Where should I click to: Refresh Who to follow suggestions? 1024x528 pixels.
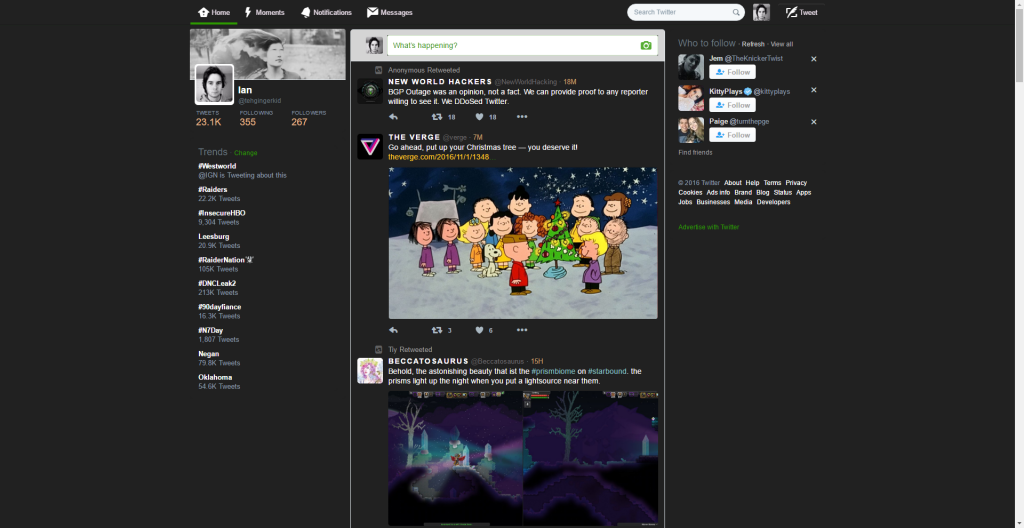click(x=753, y=44)
